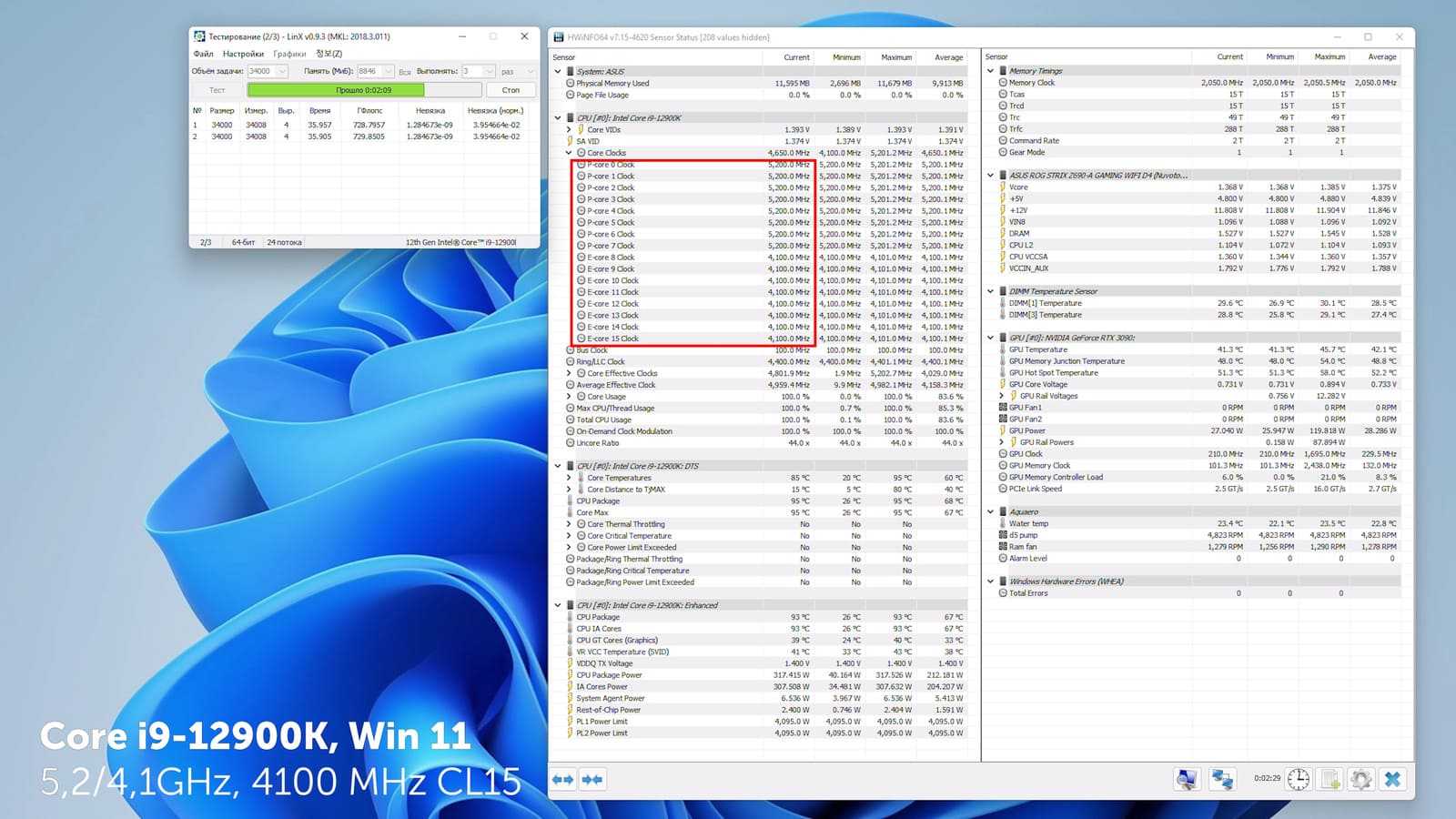Expand the GPU Rail Voltages row
This screenshot has height=819, width=1456.
pyautogui.click(x=1002, y=396)
